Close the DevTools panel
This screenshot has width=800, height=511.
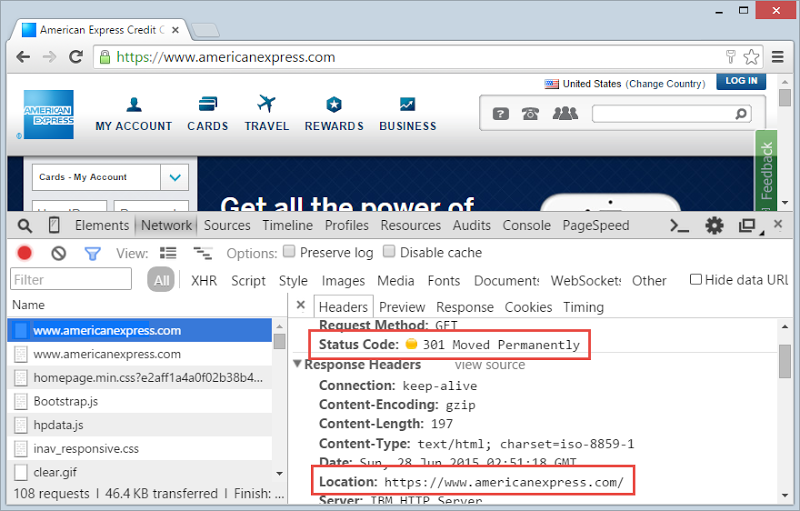778,224
